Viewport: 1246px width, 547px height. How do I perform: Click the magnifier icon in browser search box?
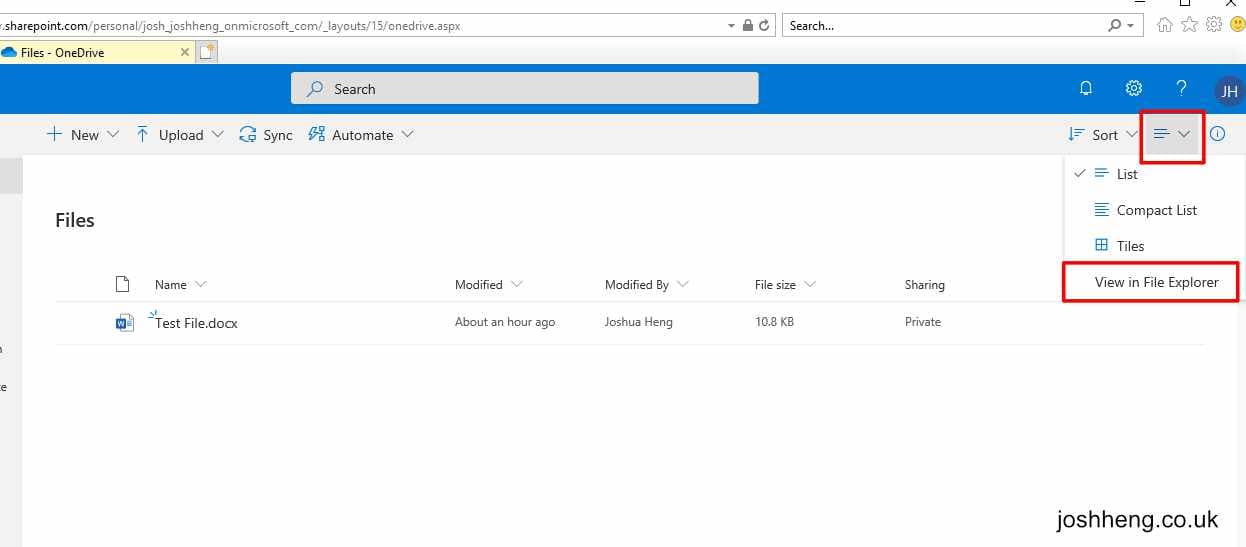coord(1115,26)
